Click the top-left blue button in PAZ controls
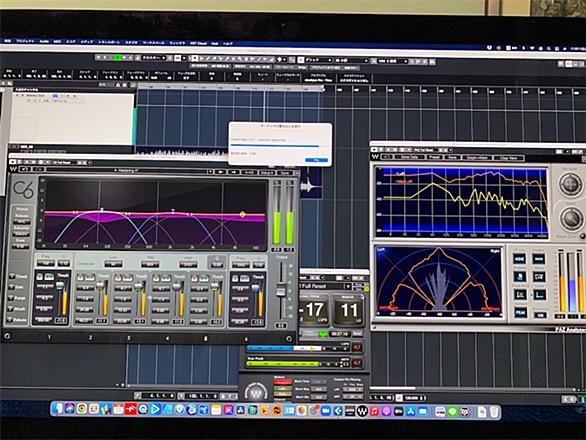 [519, 259]
